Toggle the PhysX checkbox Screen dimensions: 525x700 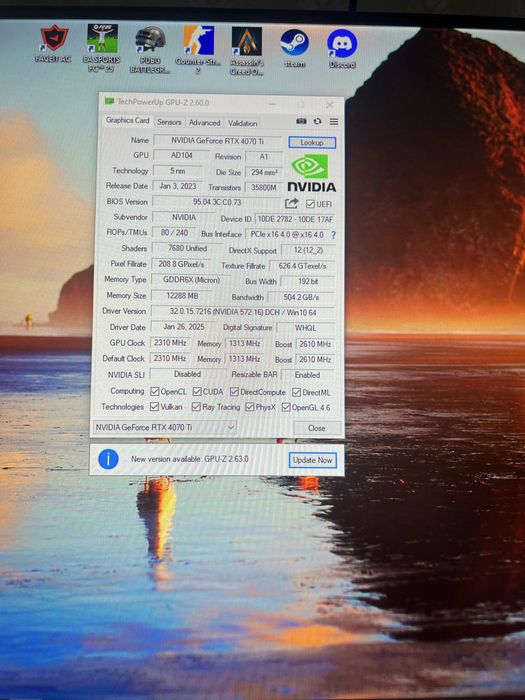click(250, 407)
